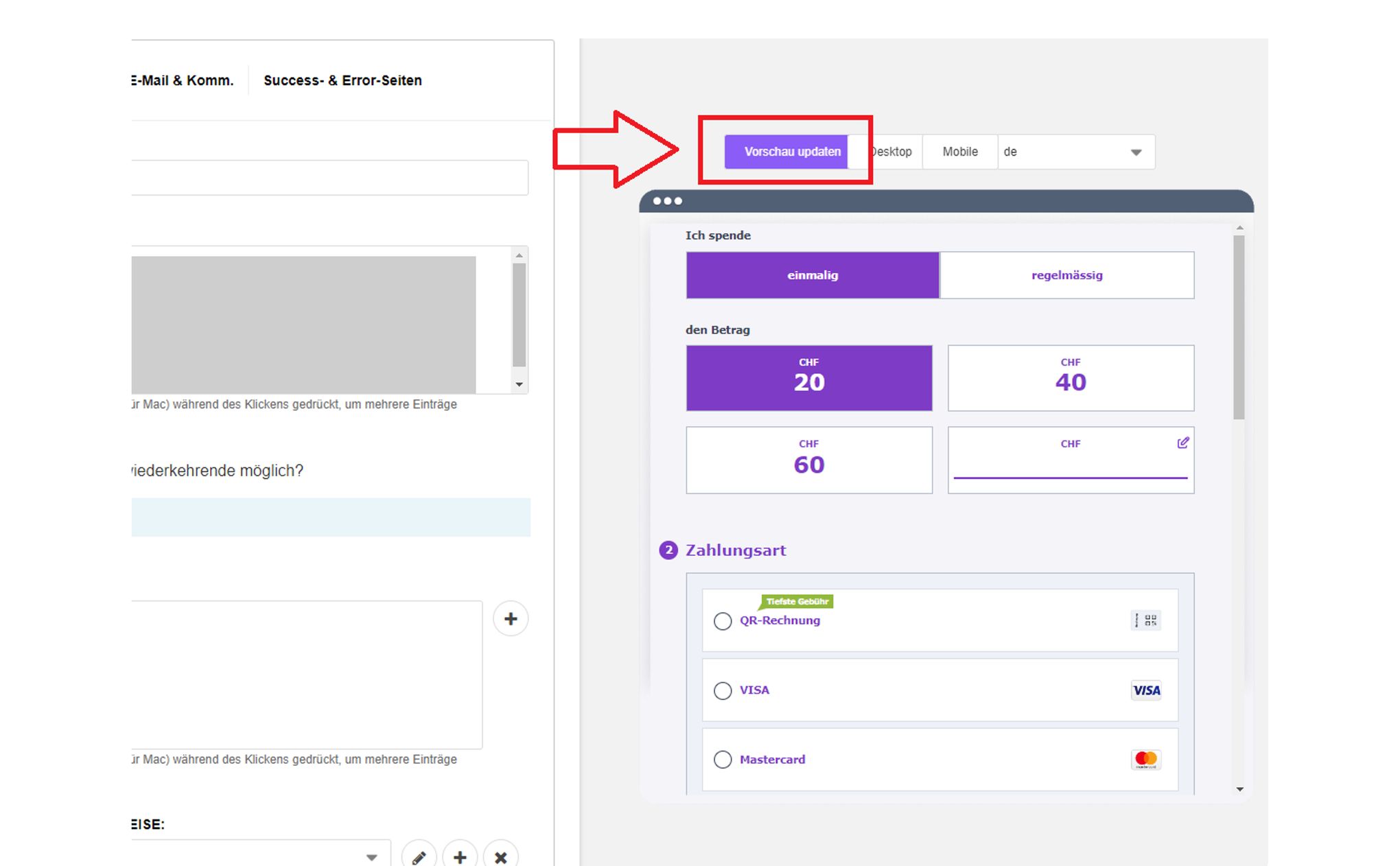Switch preview to Mobile view
This screenshot has width=1400, height=866.
tap(959, 152)
